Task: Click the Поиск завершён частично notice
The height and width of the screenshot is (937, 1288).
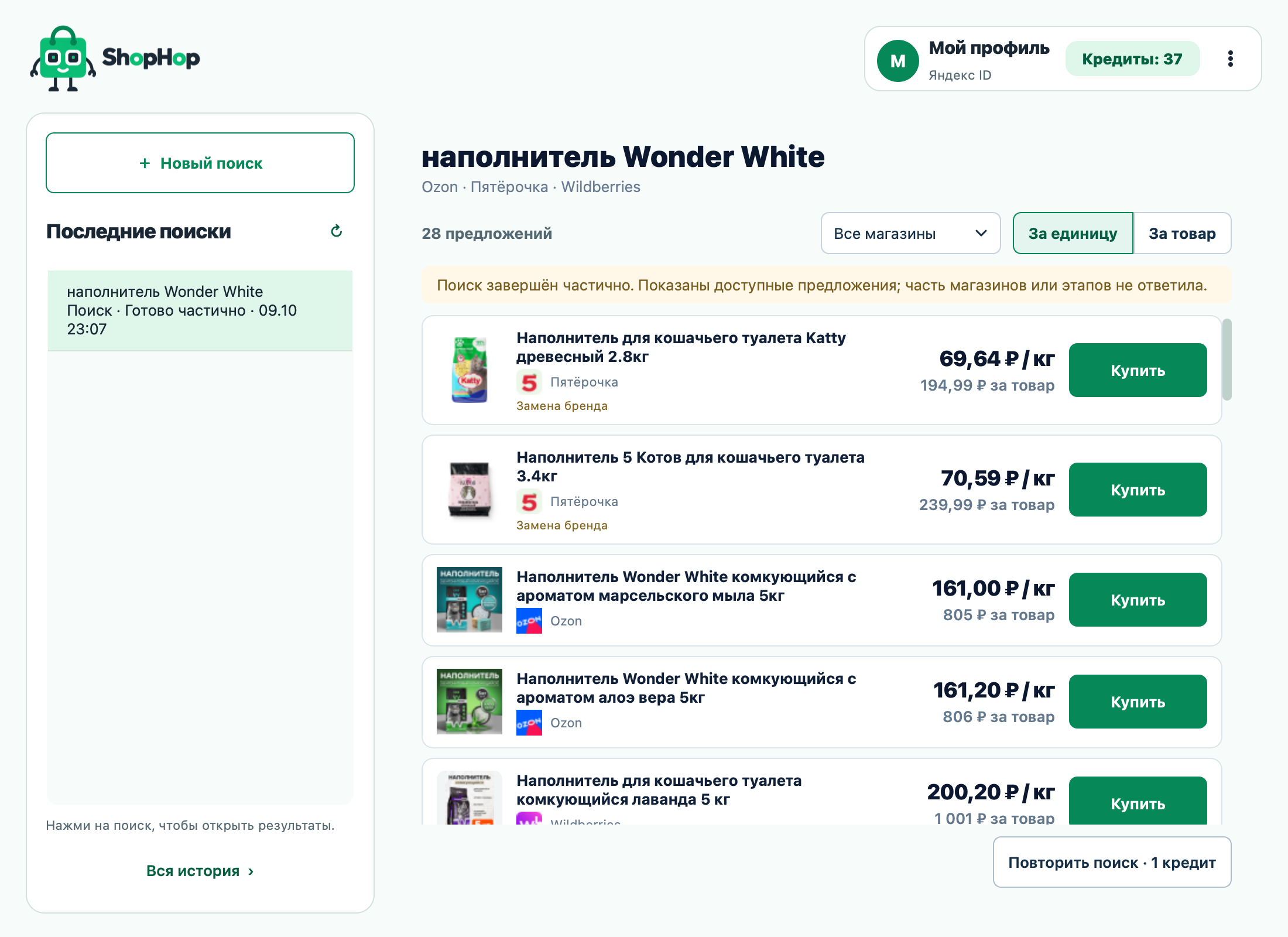Action: [x=826, y=285]
